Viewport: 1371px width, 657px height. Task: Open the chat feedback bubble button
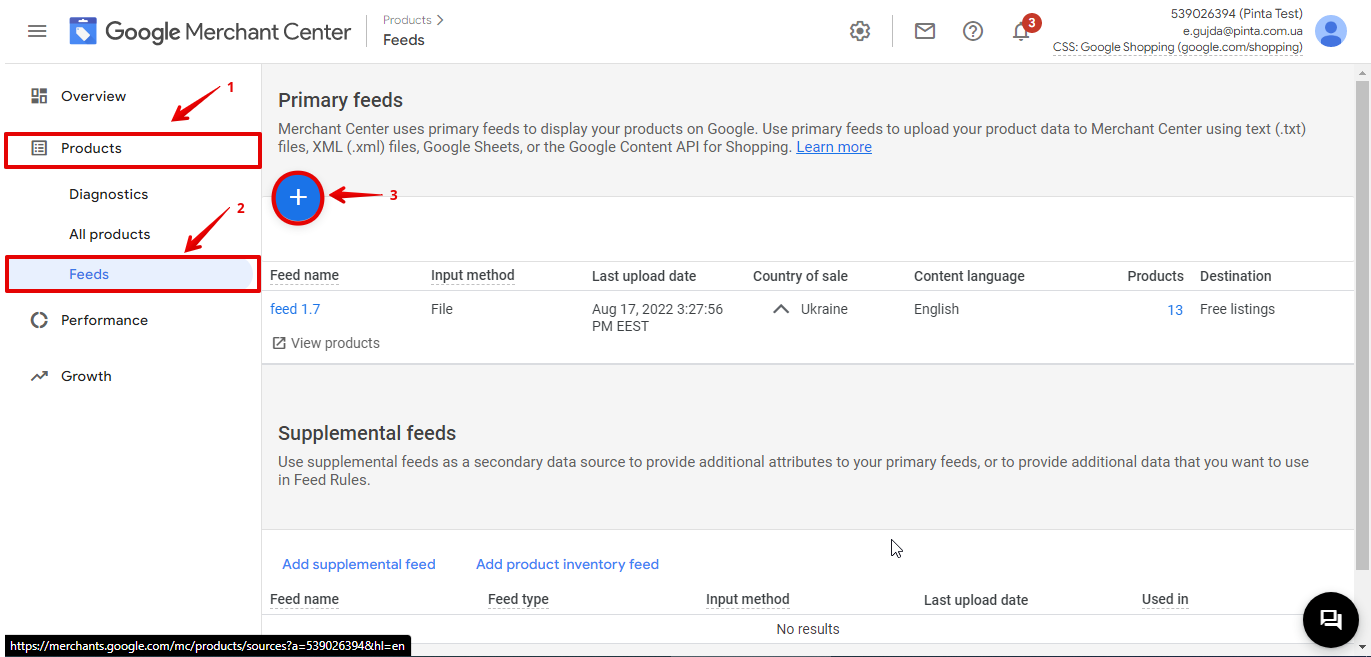[1331, 619]
